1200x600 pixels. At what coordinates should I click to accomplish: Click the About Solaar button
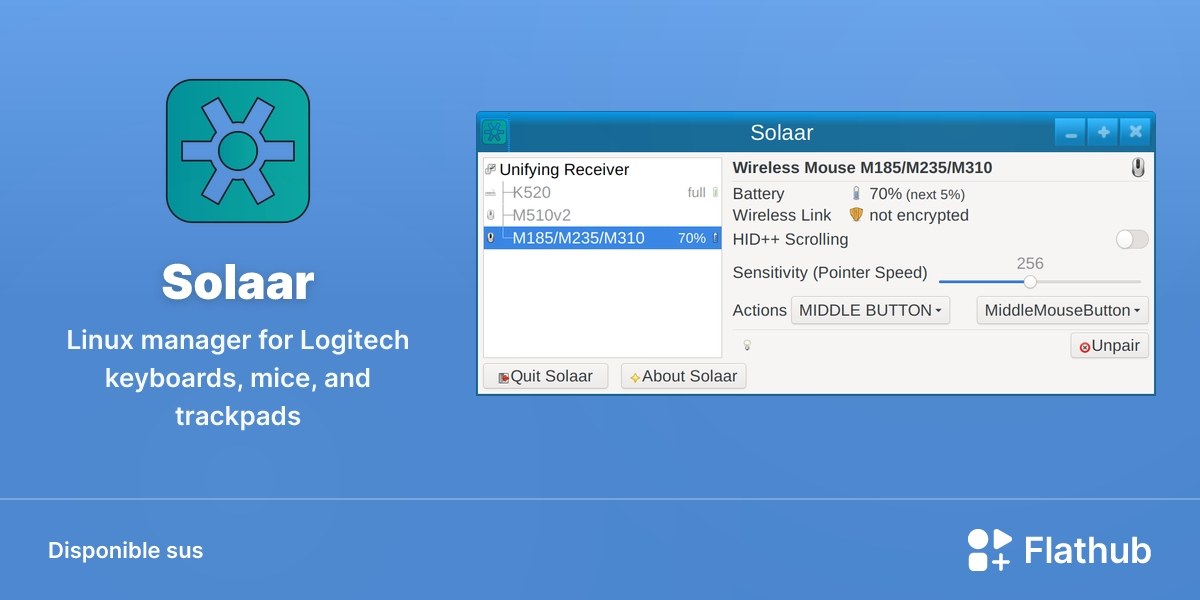tap(683, 376)
